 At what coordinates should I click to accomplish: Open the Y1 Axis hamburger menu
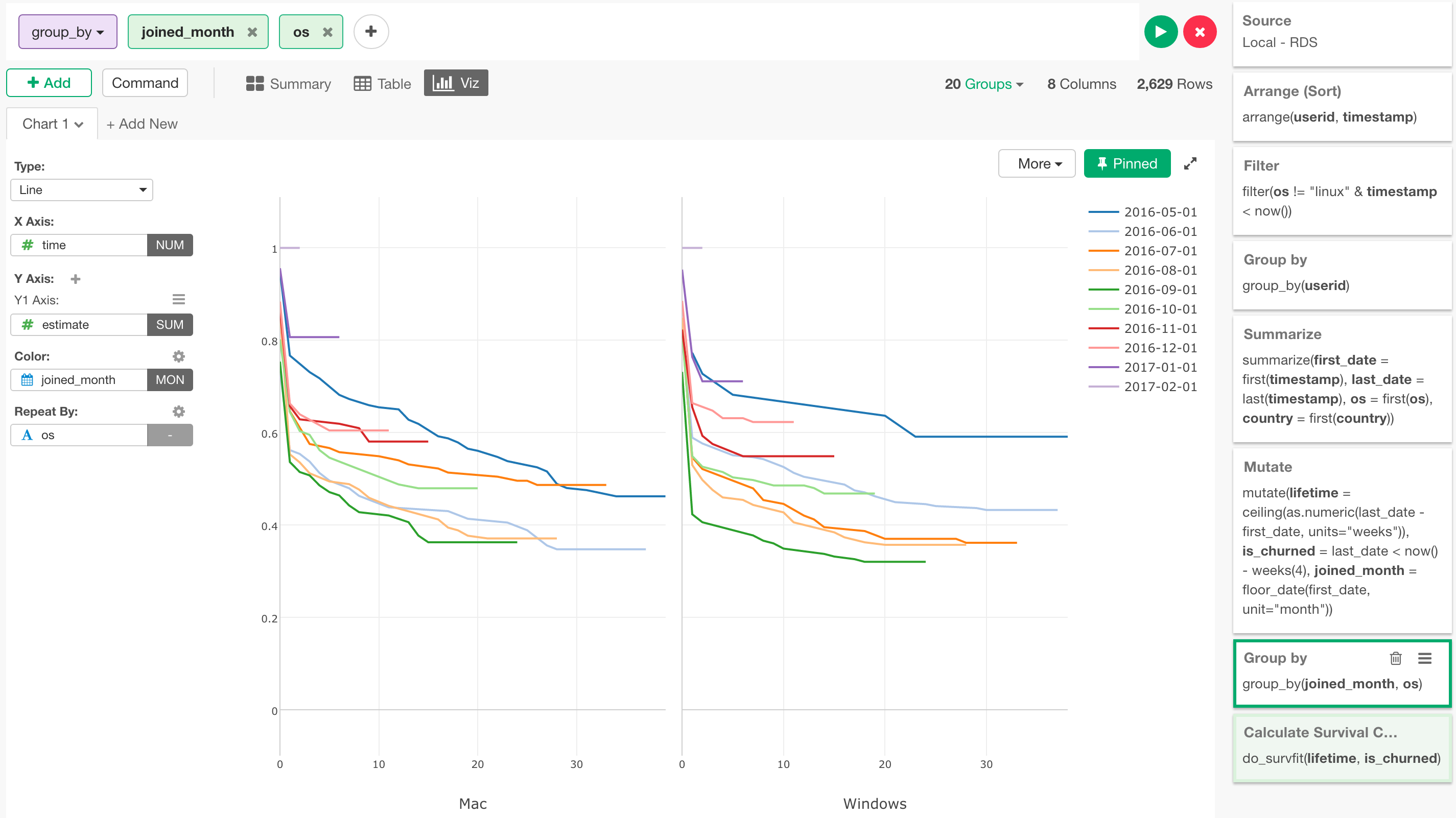click(179, 299)
